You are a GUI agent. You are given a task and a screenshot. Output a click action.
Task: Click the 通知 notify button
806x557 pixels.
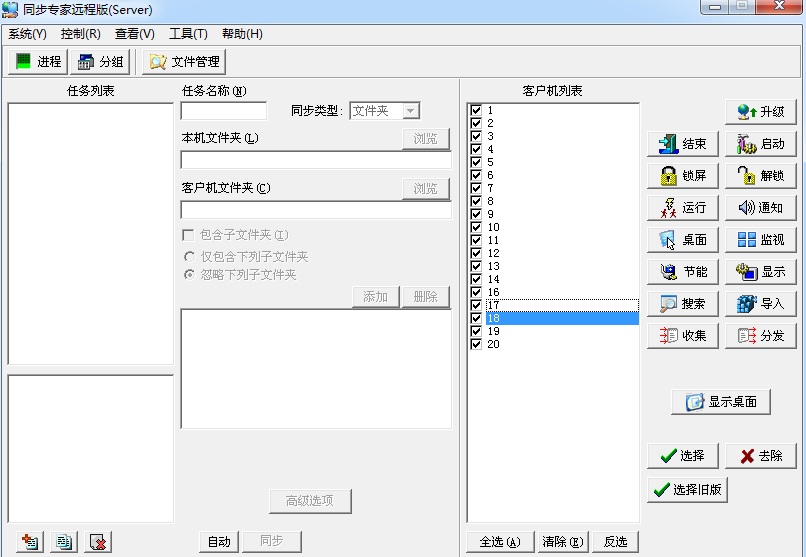point(760,208)
